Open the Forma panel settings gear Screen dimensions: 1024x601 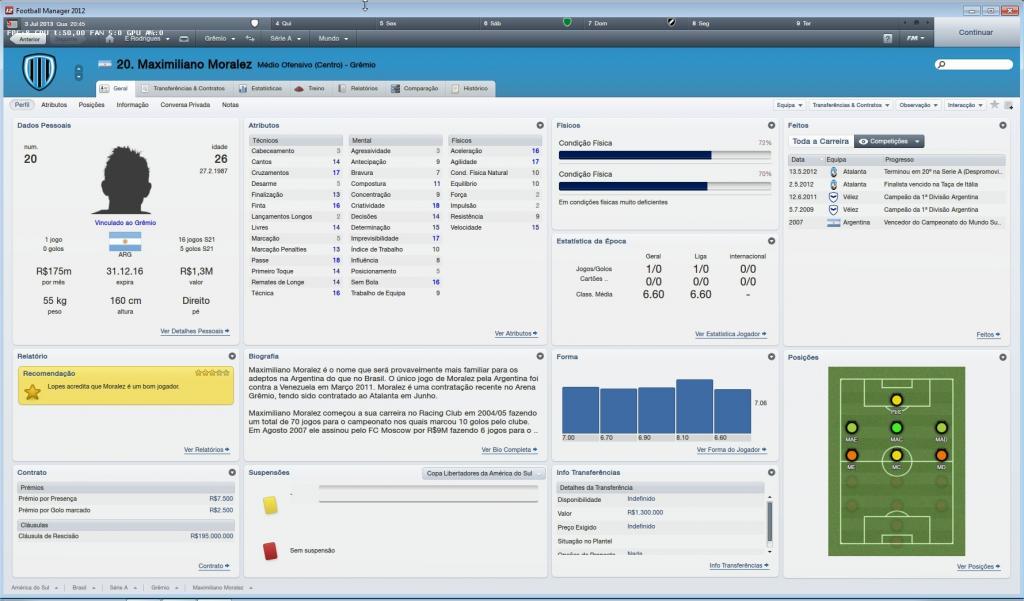click(771, 357)
